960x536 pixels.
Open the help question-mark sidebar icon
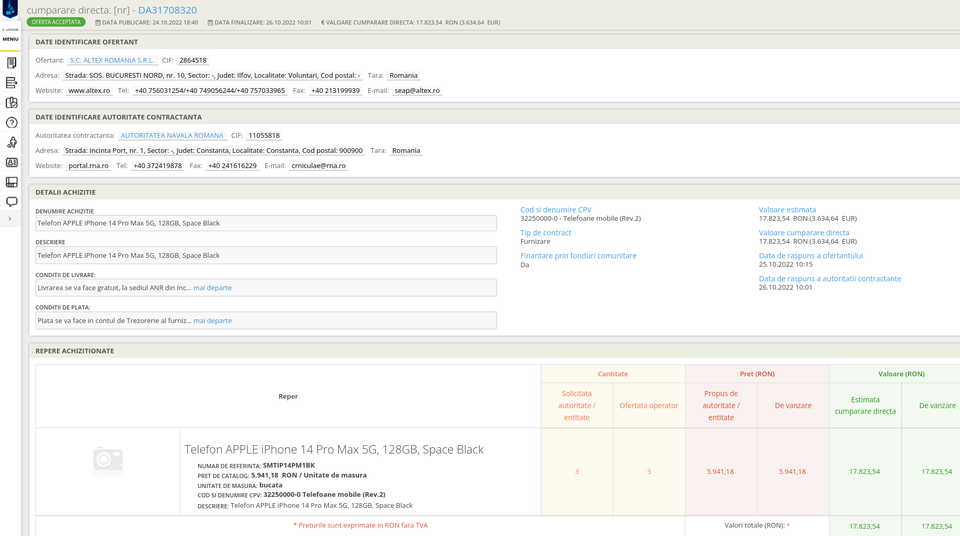11,123
